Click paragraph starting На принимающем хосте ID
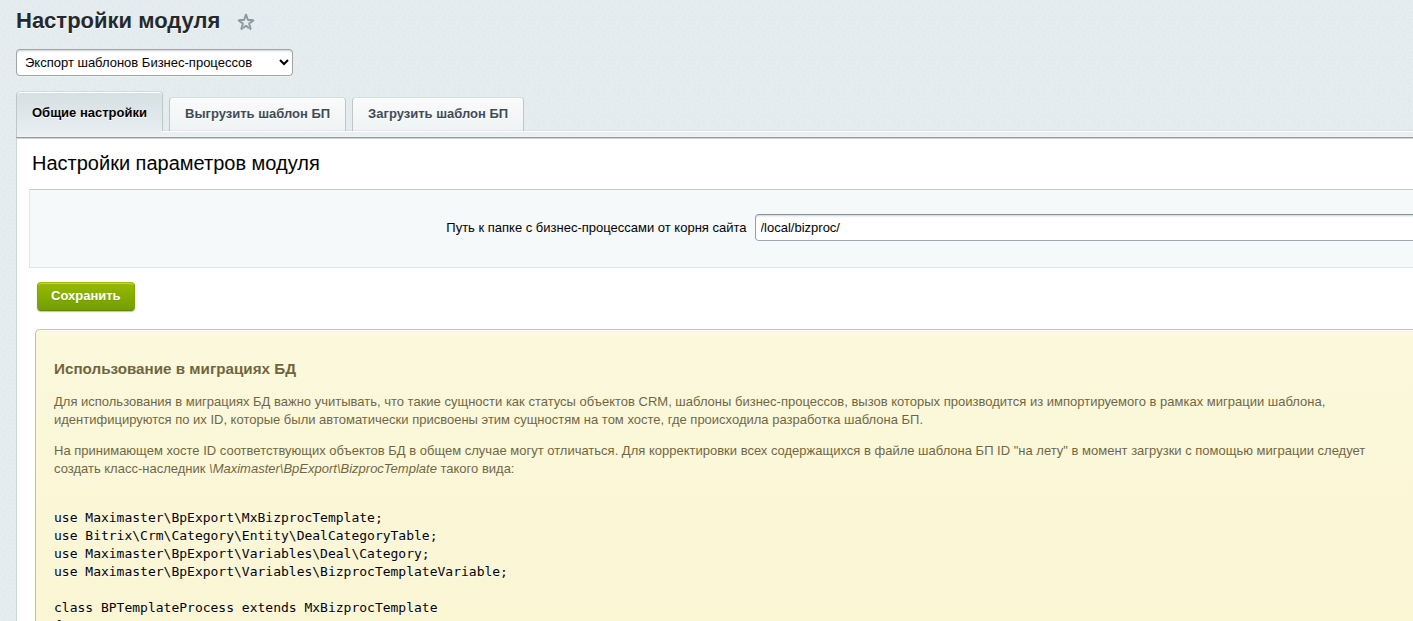The height and width of the screenshot is (621, 1413). [709, 460]
